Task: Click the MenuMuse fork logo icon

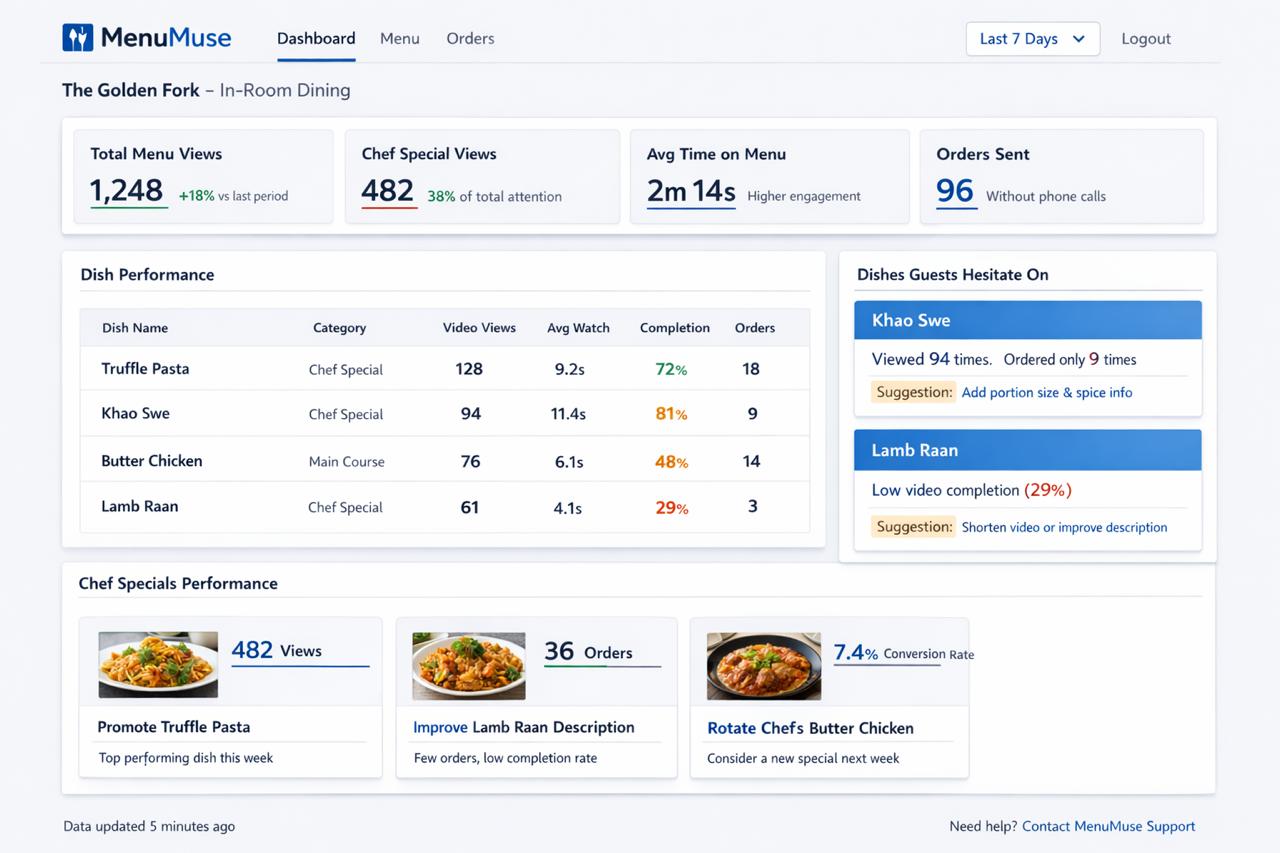Action: coord(77,38)
